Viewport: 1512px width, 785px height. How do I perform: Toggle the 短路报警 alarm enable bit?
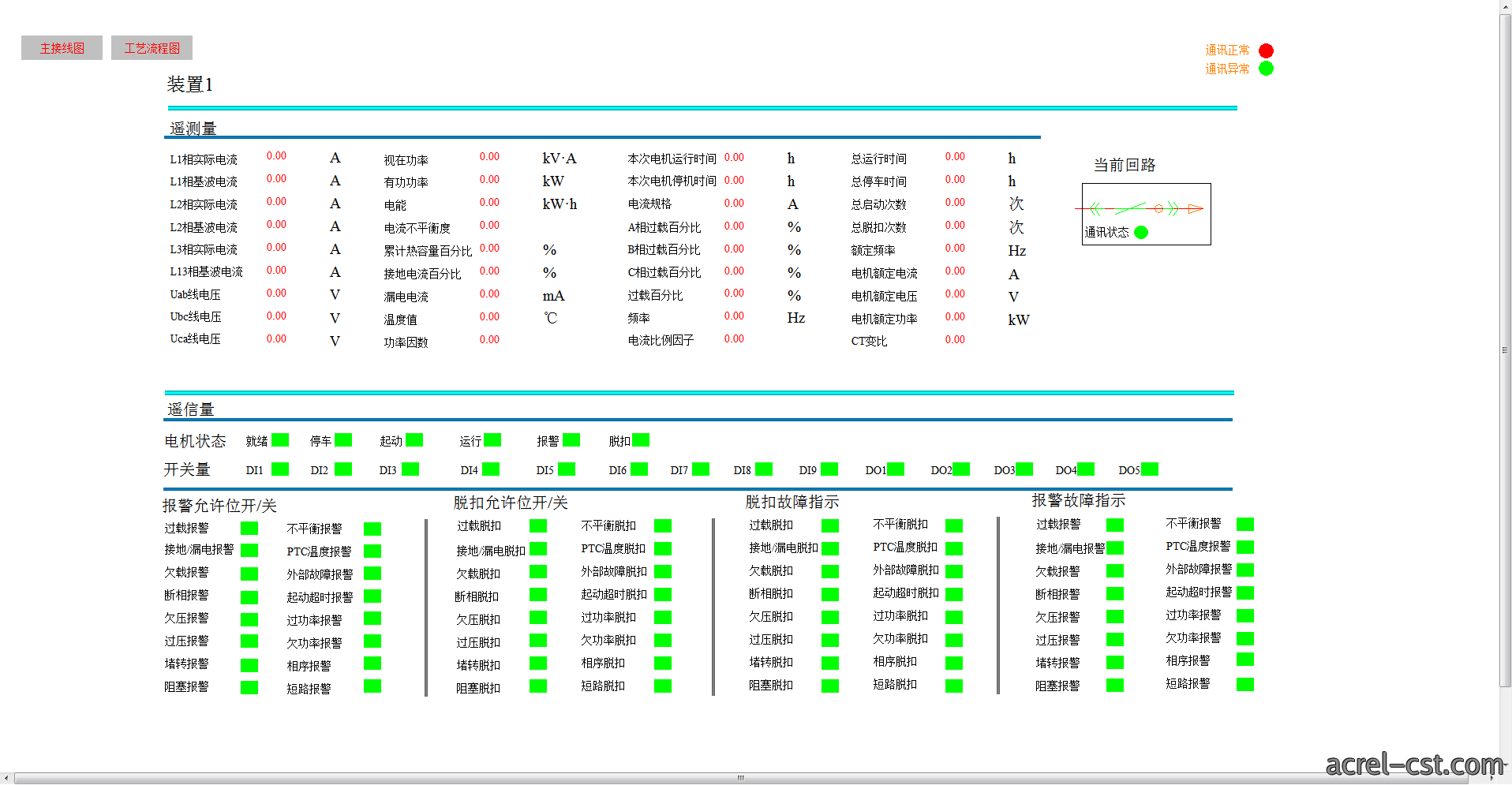(372, 686)
